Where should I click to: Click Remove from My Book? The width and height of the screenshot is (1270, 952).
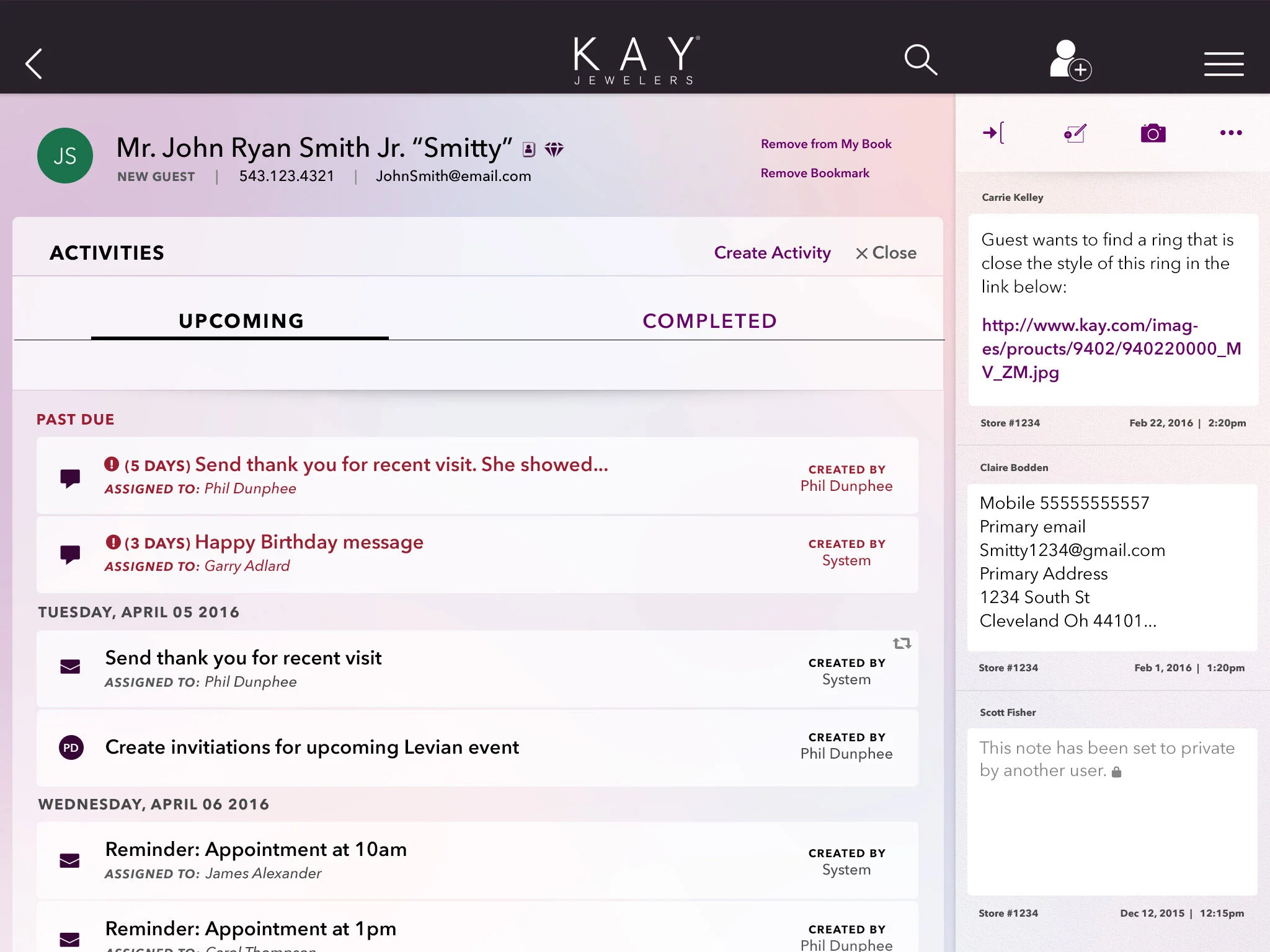(826, 144)
